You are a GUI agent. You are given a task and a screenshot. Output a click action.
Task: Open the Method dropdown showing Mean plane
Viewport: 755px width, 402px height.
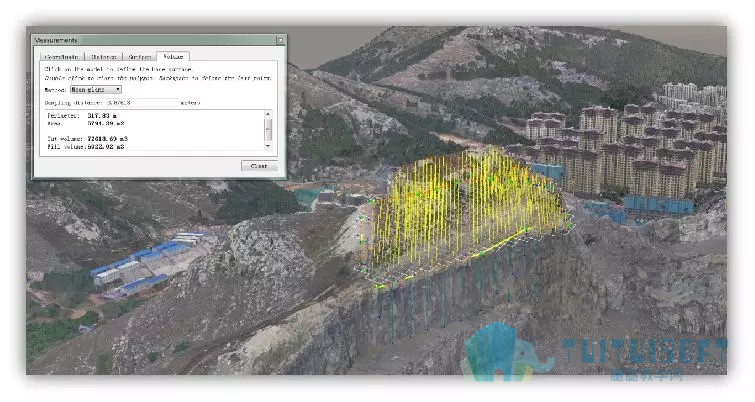point(96,90)
